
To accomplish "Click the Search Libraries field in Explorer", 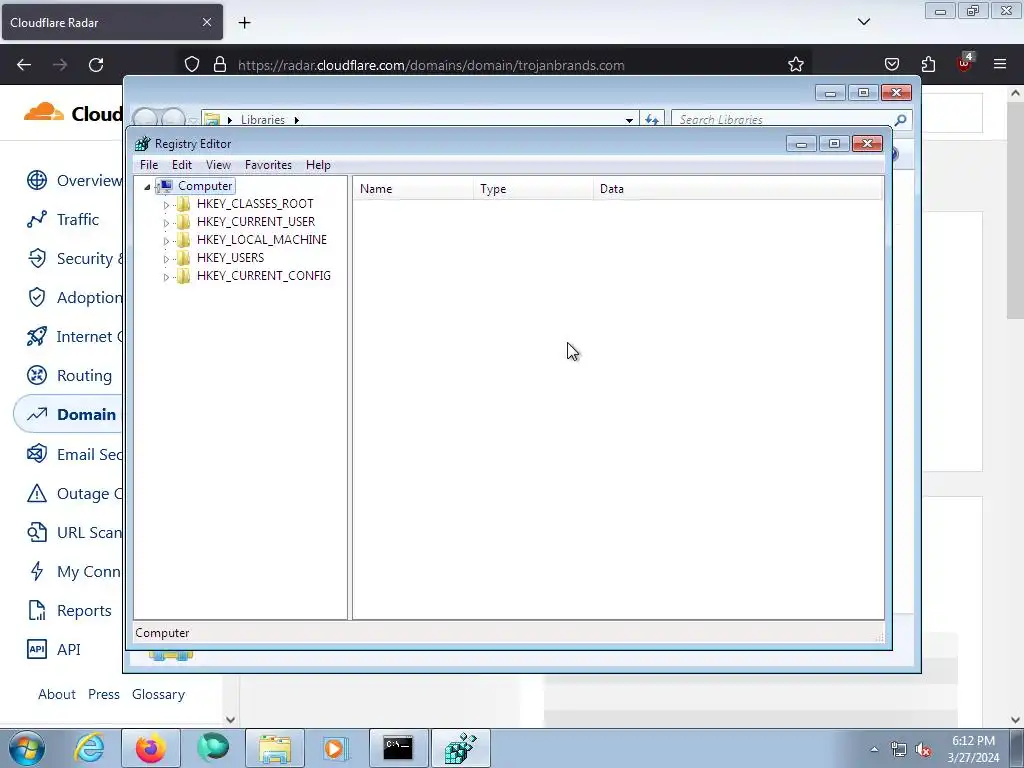I will point(784,120).
